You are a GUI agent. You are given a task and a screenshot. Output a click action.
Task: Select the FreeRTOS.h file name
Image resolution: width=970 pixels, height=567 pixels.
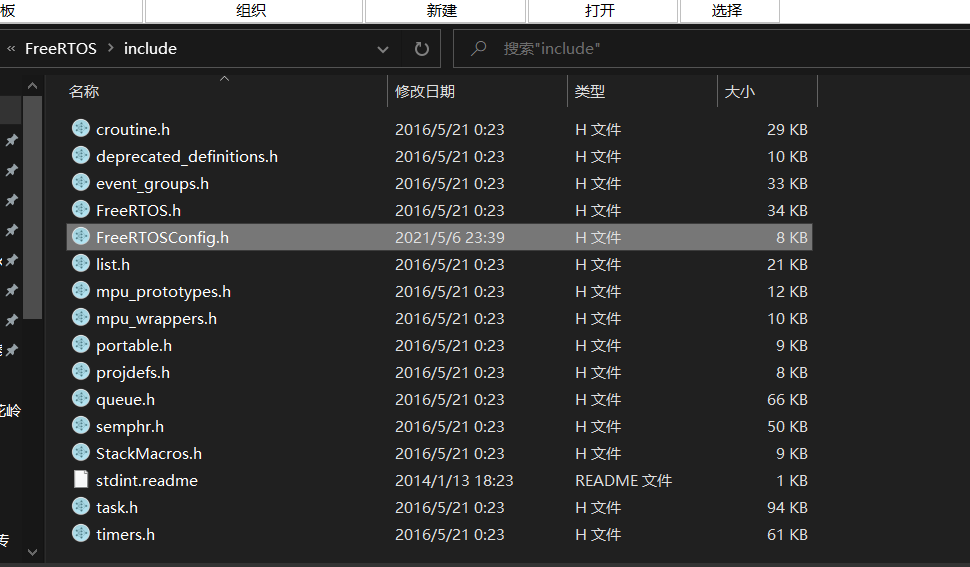(x=139, y=210)
